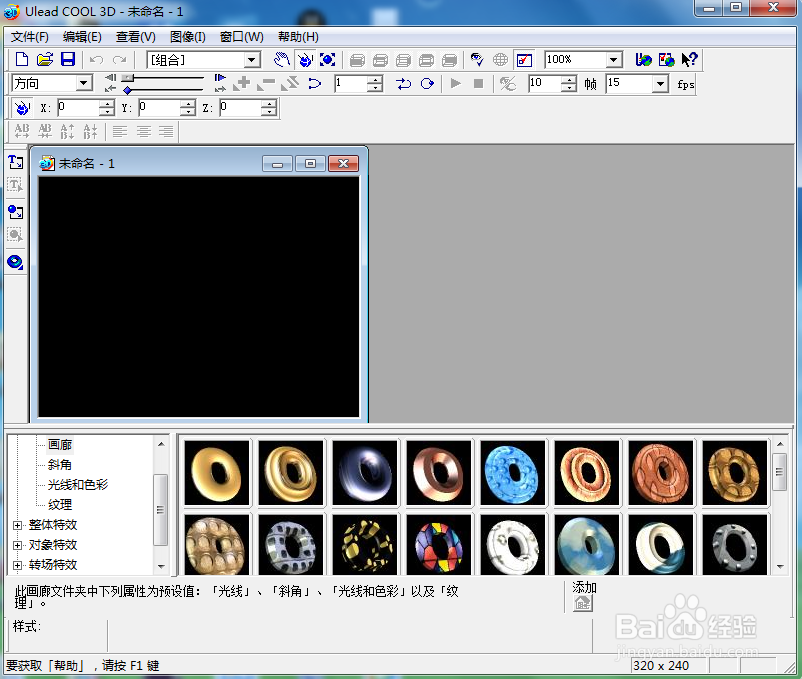Click the Add keyframe plus icon

click(x=242, y=83)
